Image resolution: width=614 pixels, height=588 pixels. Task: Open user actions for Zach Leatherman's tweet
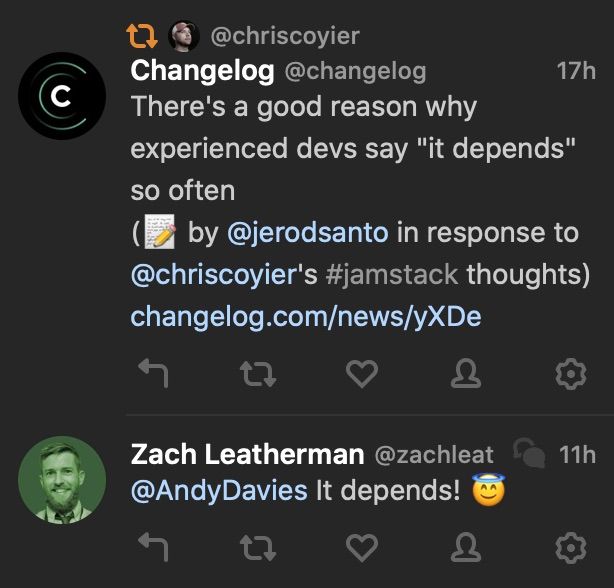click(467, 547)
